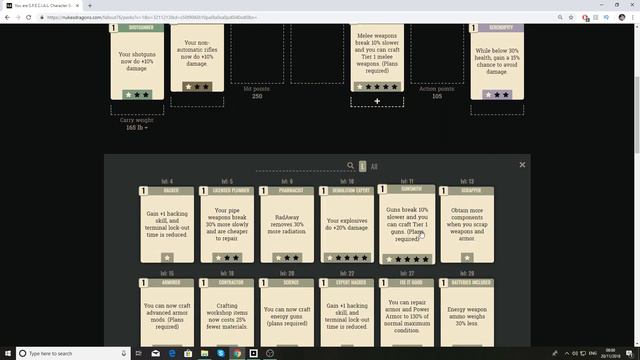Viewport: 640px width, 360px height.
Task: Click the empty slot below Serendipity card
Action: pyautogui.click(x=497, y=109)
